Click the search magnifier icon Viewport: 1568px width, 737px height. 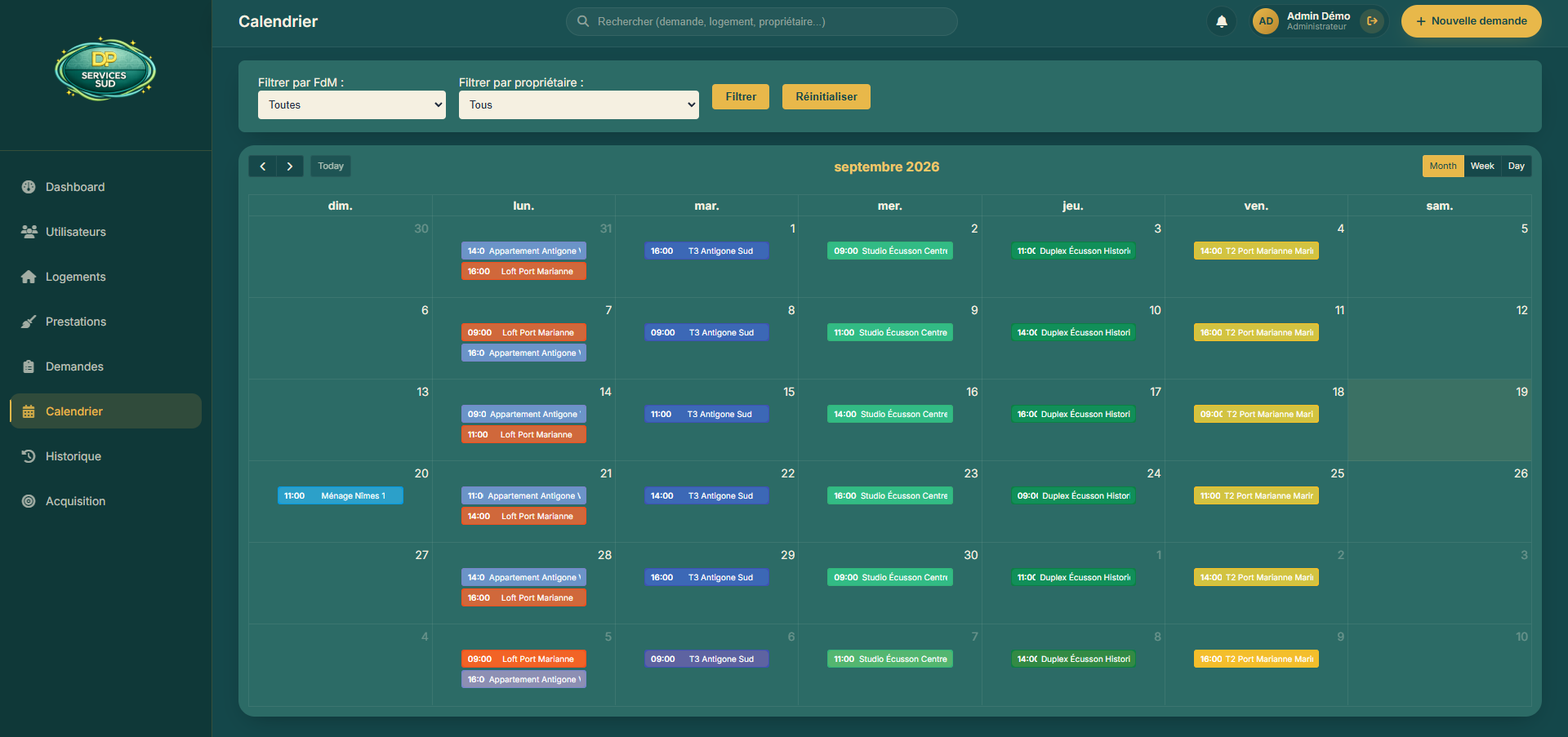(x=583, y=21)
